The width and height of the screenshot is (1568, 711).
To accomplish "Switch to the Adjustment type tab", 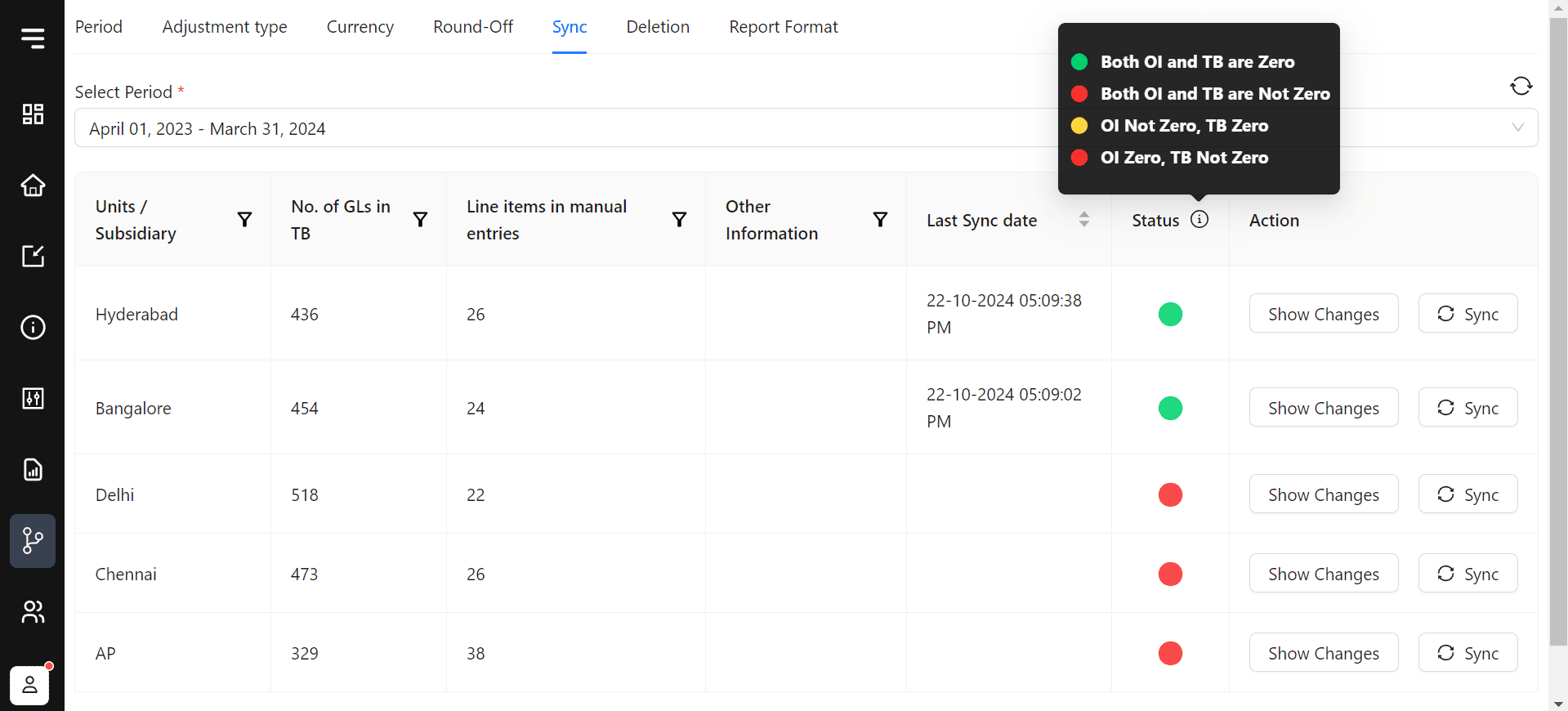I will tap(225, 27).
